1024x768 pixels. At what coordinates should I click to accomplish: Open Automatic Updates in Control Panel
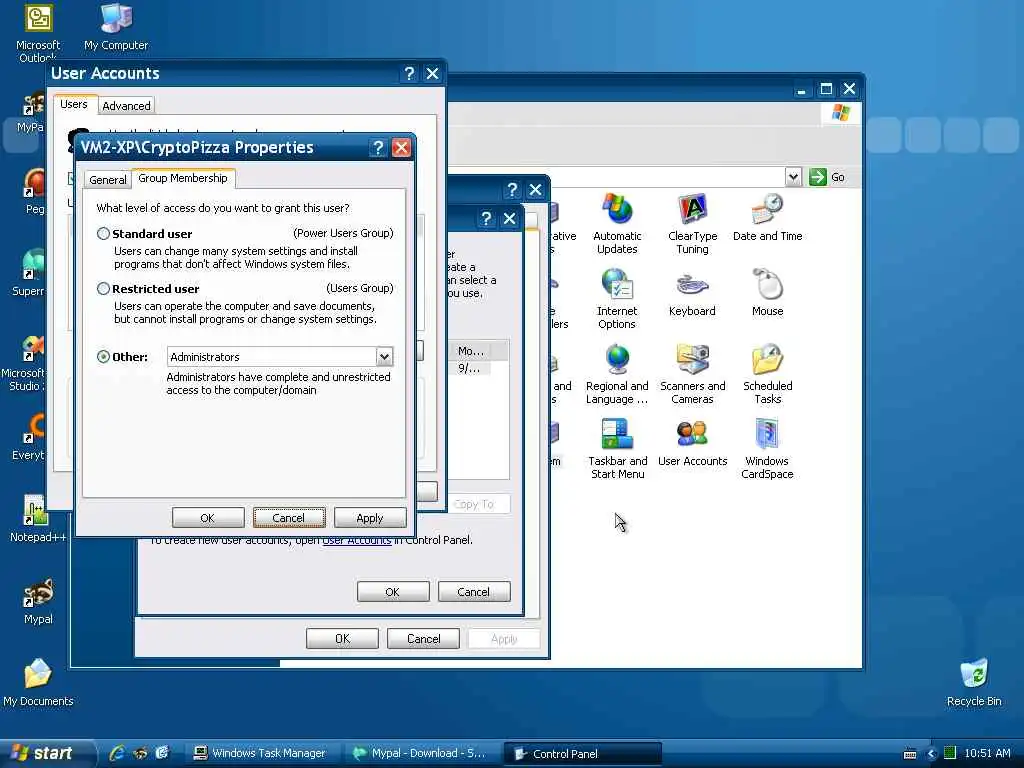point(616,223)
